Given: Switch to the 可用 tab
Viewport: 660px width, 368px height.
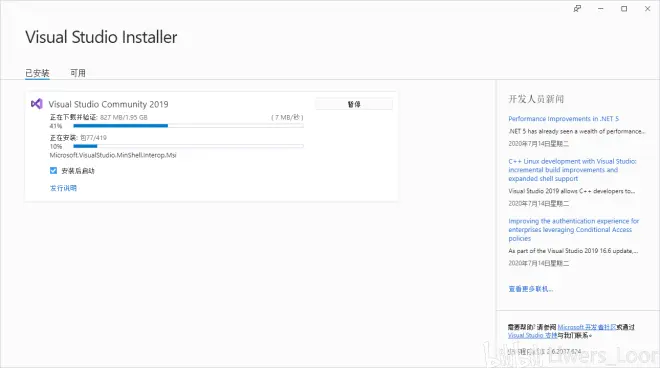Looking at the screenshot, I should pyautogui.click(x=78, y=73).
